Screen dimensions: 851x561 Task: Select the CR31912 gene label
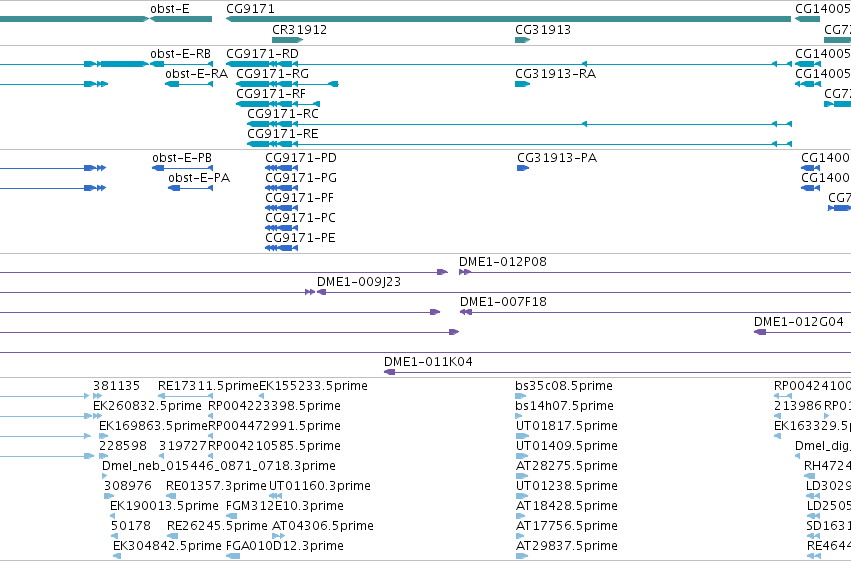tap(300, 30)
